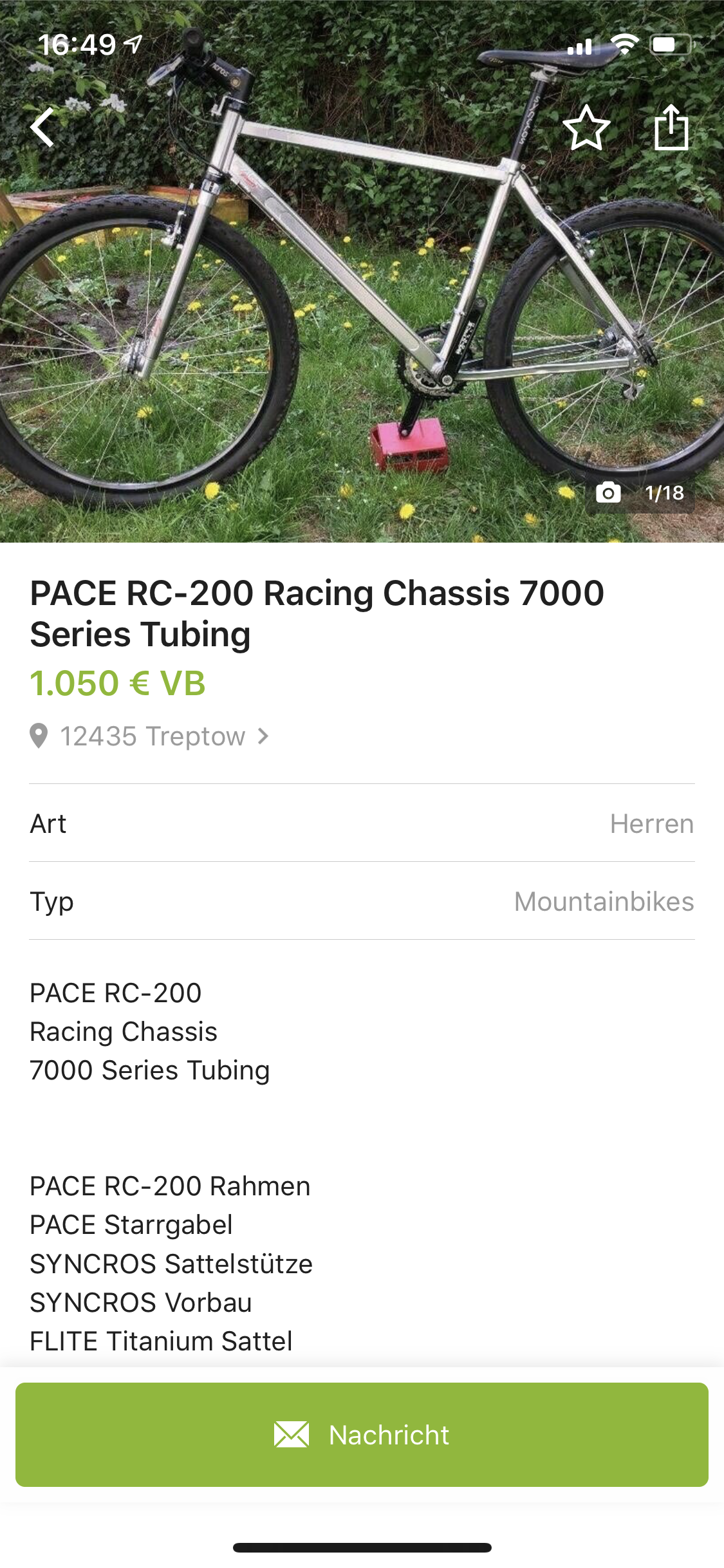Open the 12435 Treptow location link

(x=153, y=736)
